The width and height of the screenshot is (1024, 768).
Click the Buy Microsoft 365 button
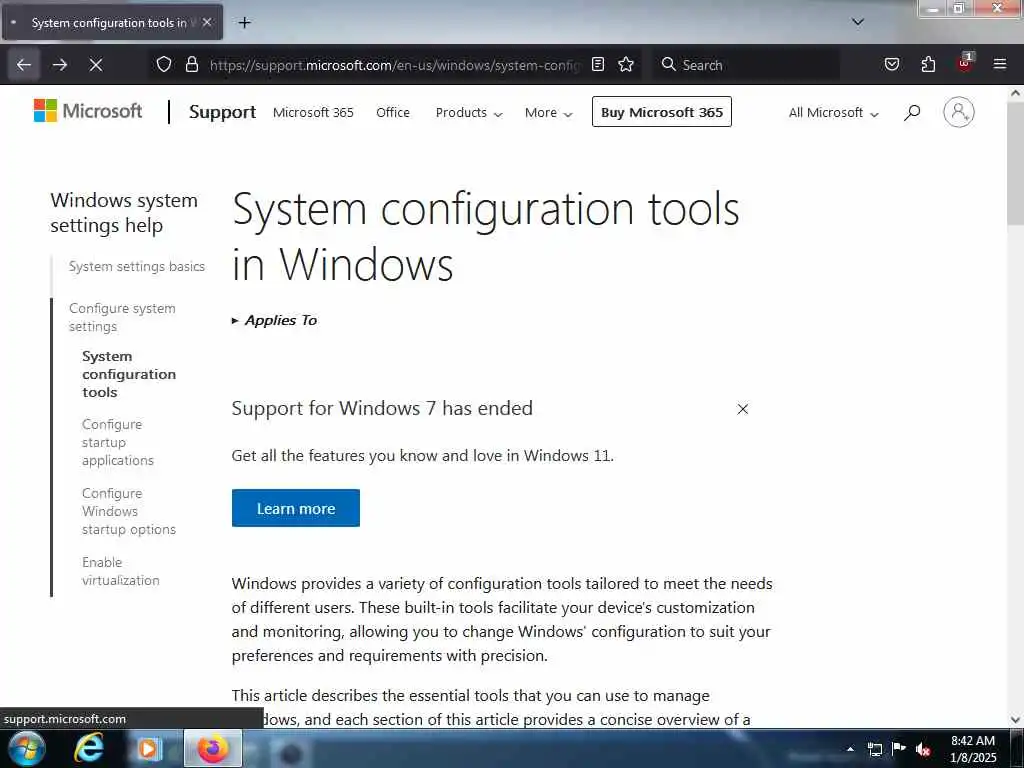click(x=662, y=112)
